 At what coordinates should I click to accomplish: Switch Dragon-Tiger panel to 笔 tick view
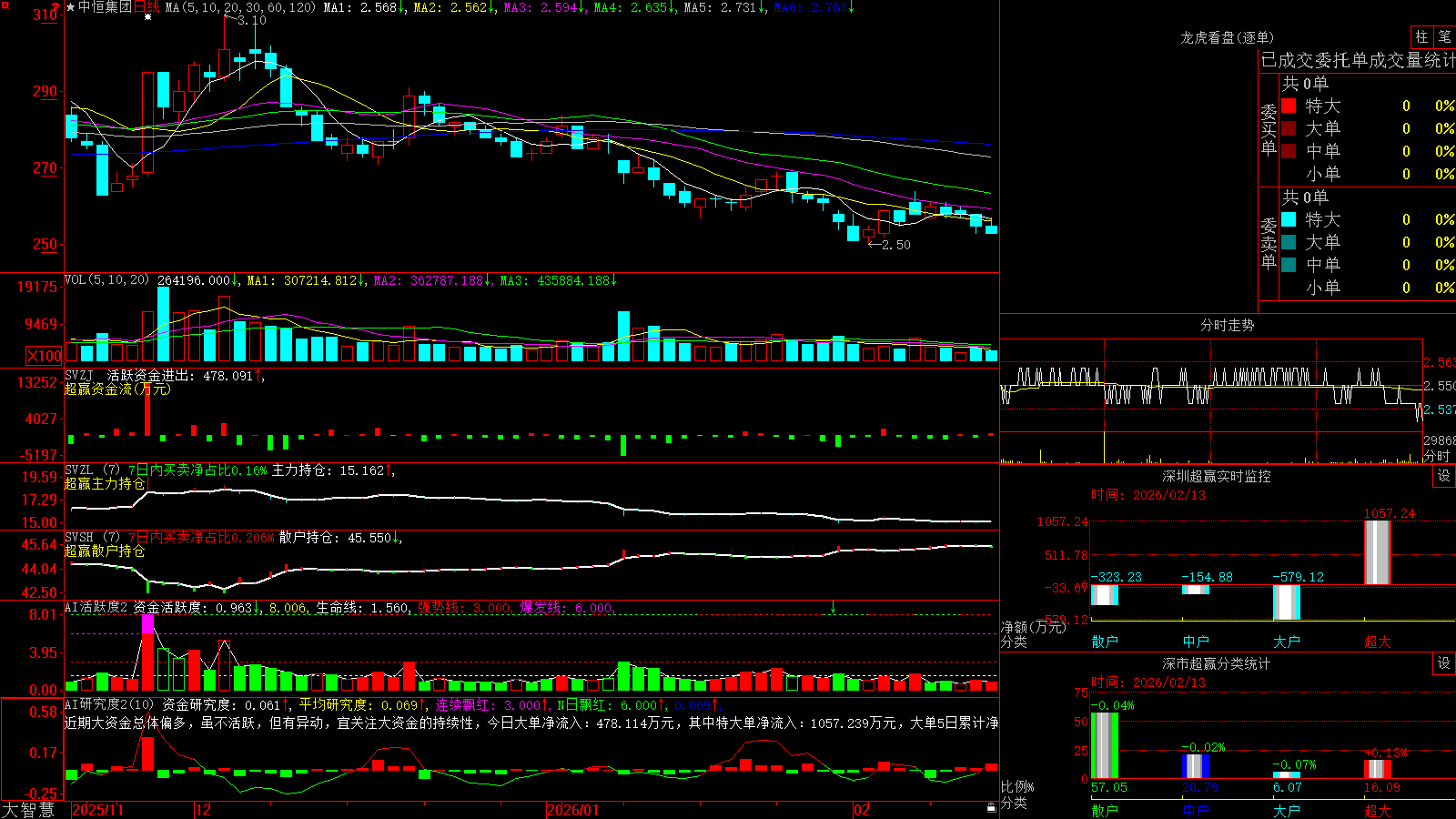tap(1445, 36)
